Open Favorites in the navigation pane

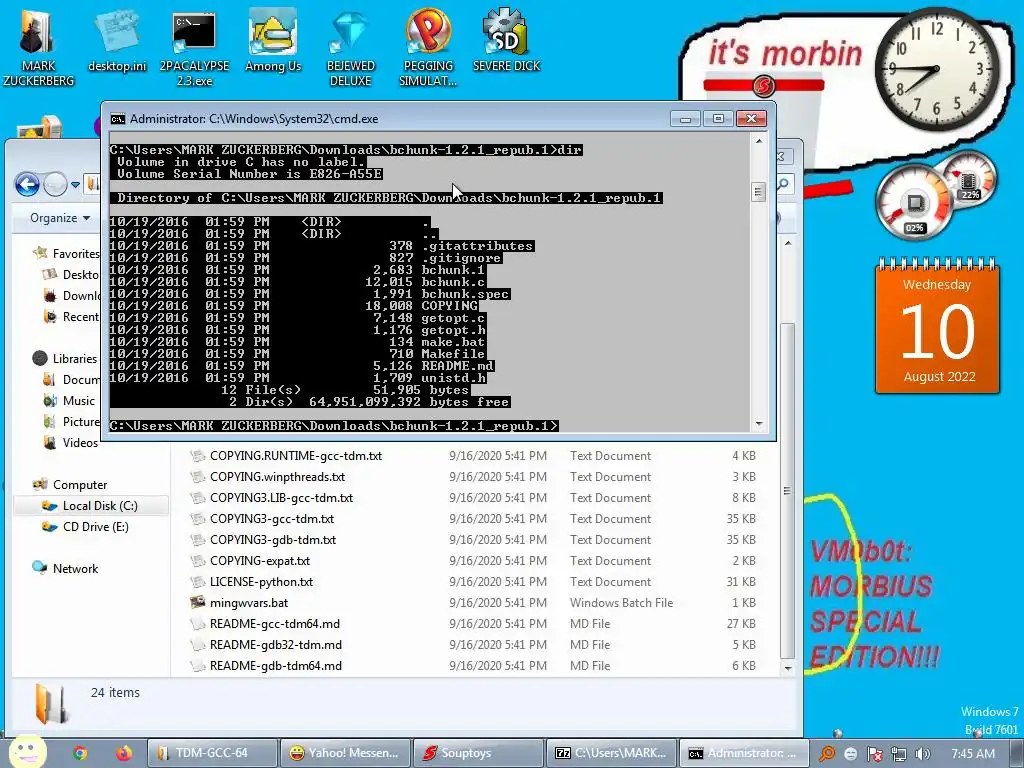[76, 253]
